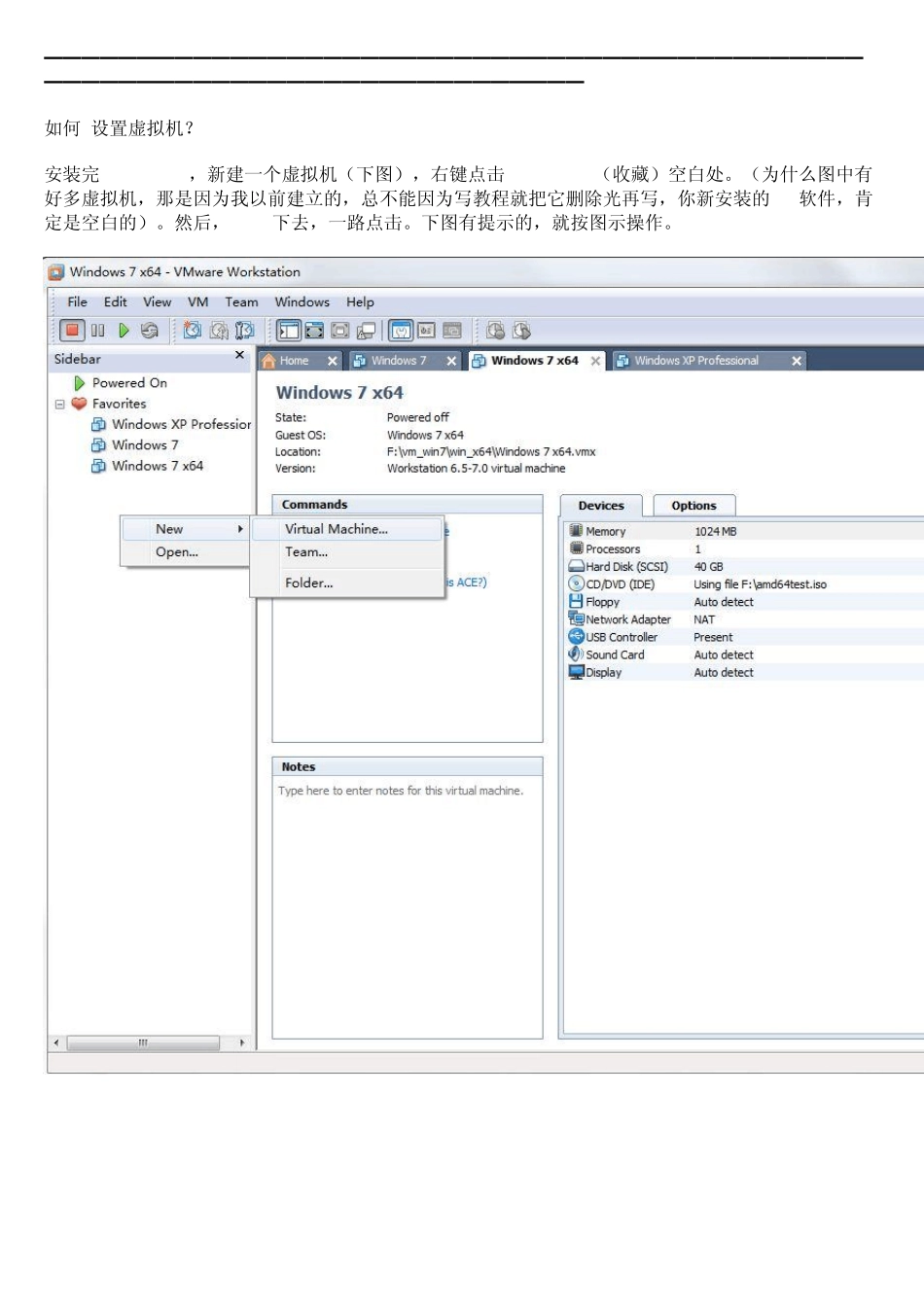Viewport: 924px width, 1307px height.
Task: Click the Display monitor device icon
Action: point(576,672)
